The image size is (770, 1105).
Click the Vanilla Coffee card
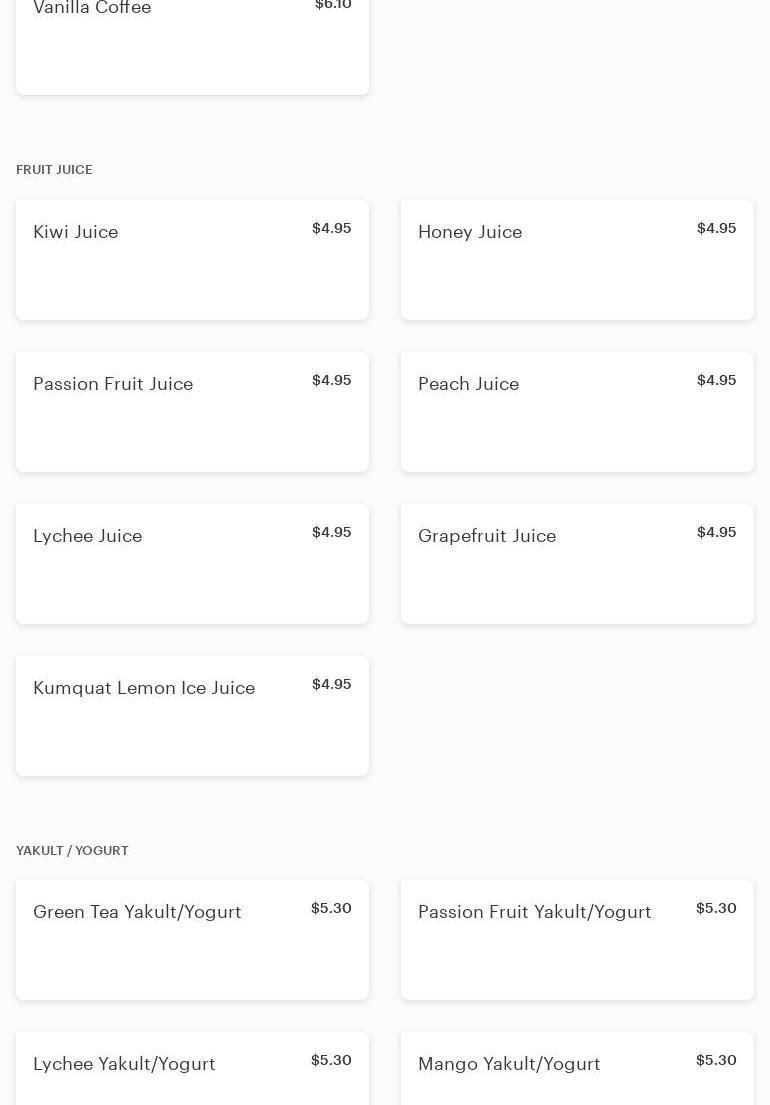192,45
